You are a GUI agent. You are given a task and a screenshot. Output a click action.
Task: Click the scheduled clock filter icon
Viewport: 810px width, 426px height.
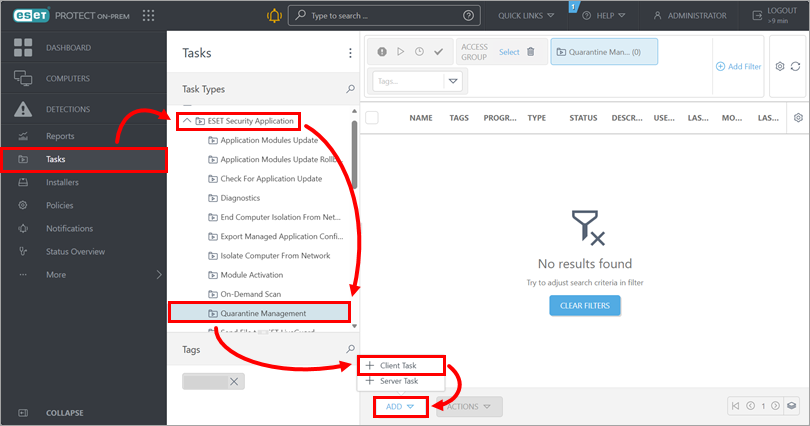[x=419, y=52]
